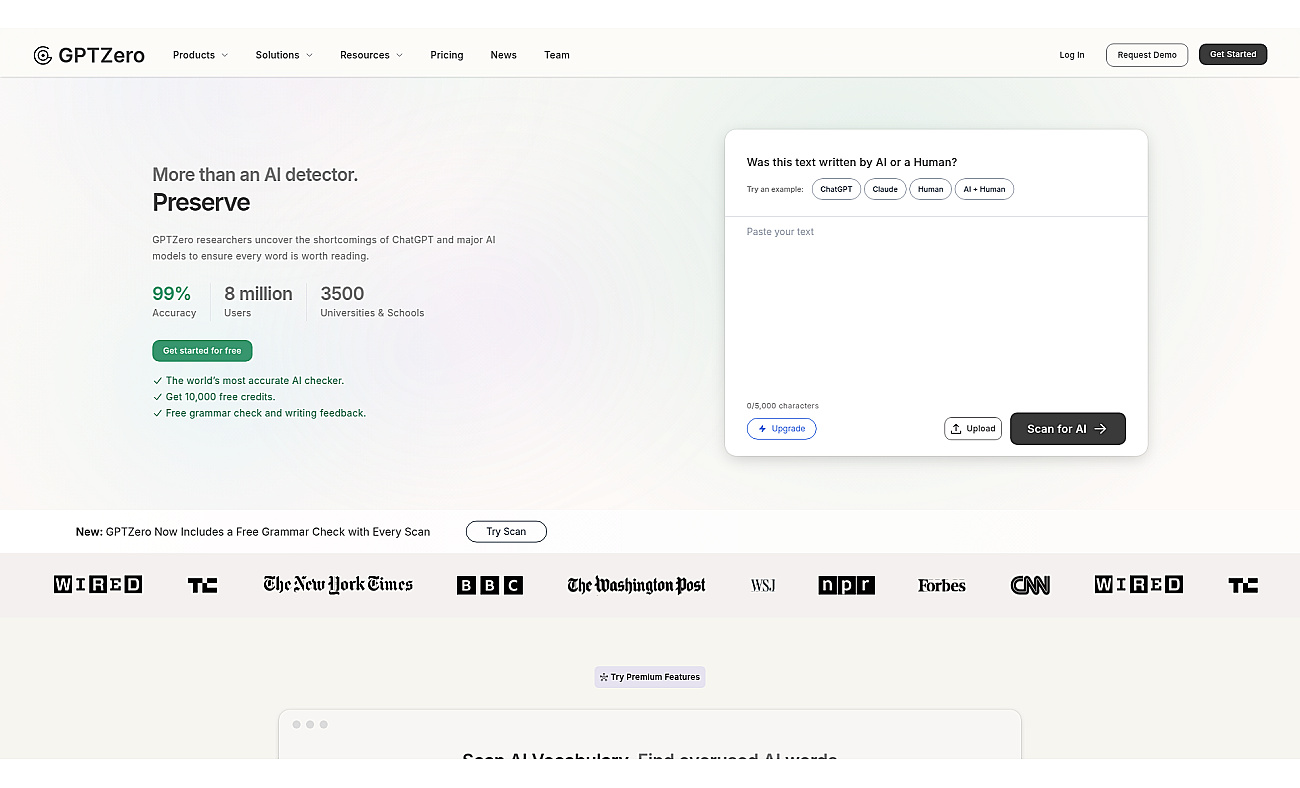The height and width of the screenshot is (788, 1300).
Task: Click the Upload button
Action: (973, 428)
